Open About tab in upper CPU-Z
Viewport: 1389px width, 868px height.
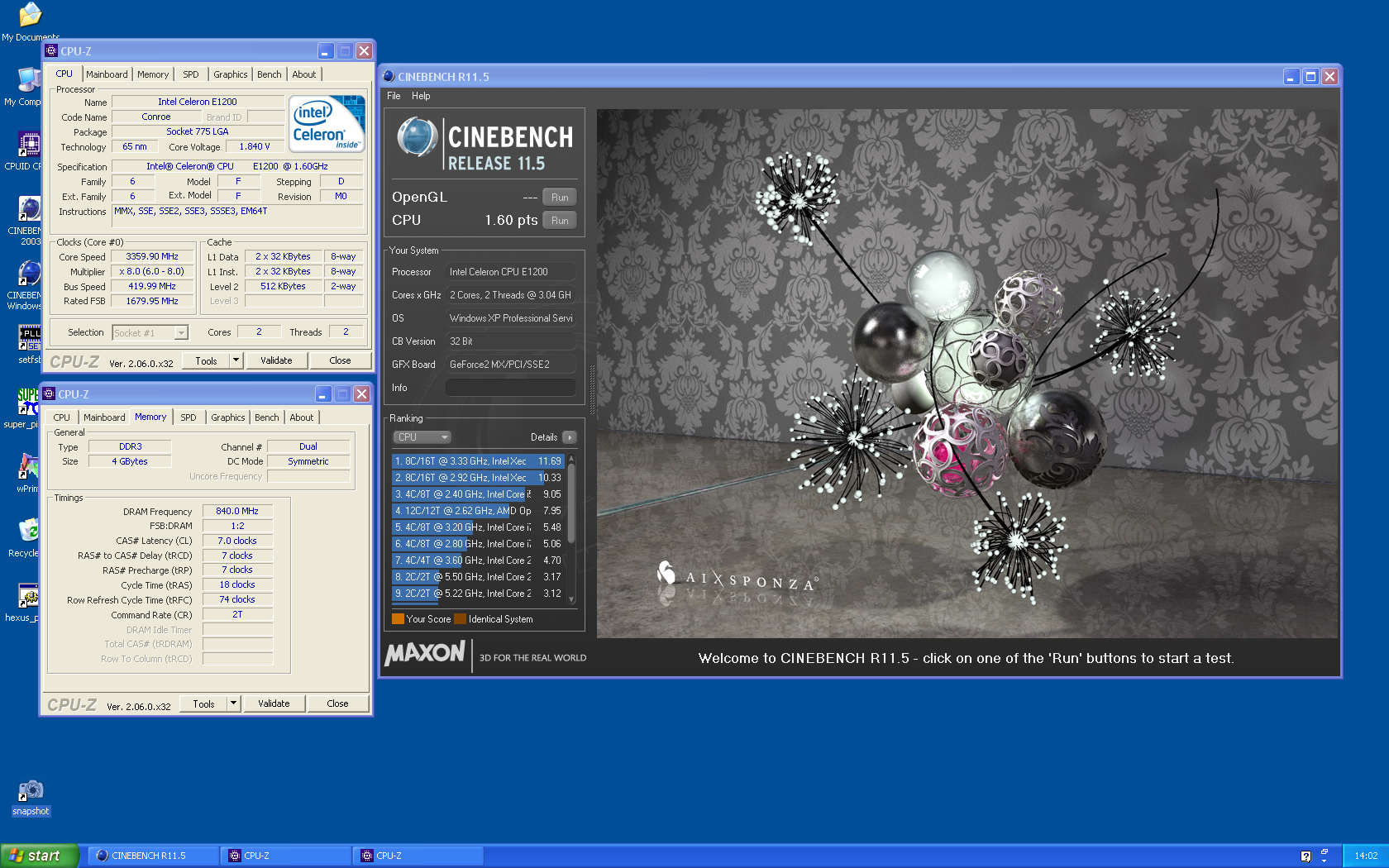(304, 74)
